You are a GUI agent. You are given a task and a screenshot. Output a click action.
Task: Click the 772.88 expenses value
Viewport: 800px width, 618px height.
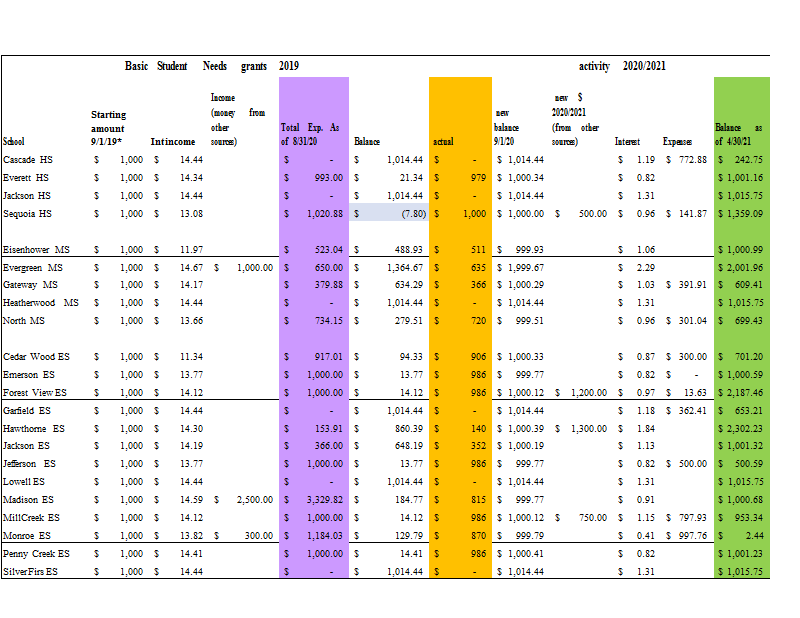click(693, 160)
